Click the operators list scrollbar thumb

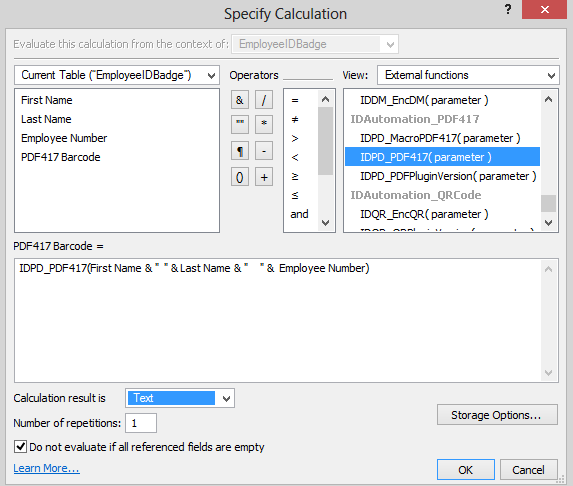325,141
